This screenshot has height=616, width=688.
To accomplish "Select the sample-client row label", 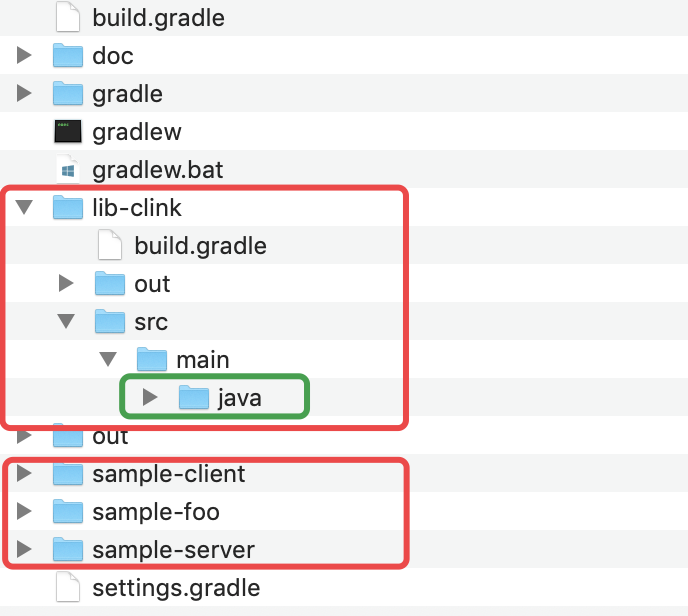I will [168, 474].
